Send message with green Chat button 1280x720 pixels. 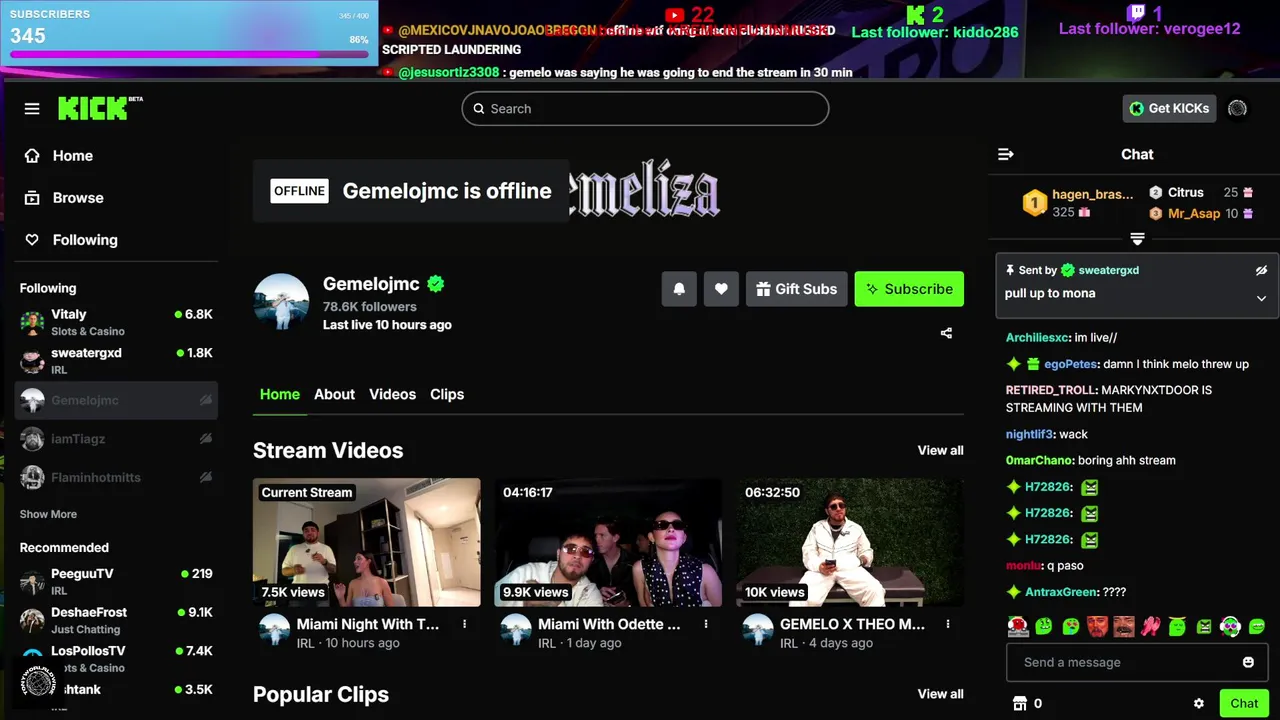pyautogui.click(x=1244, y=703)
